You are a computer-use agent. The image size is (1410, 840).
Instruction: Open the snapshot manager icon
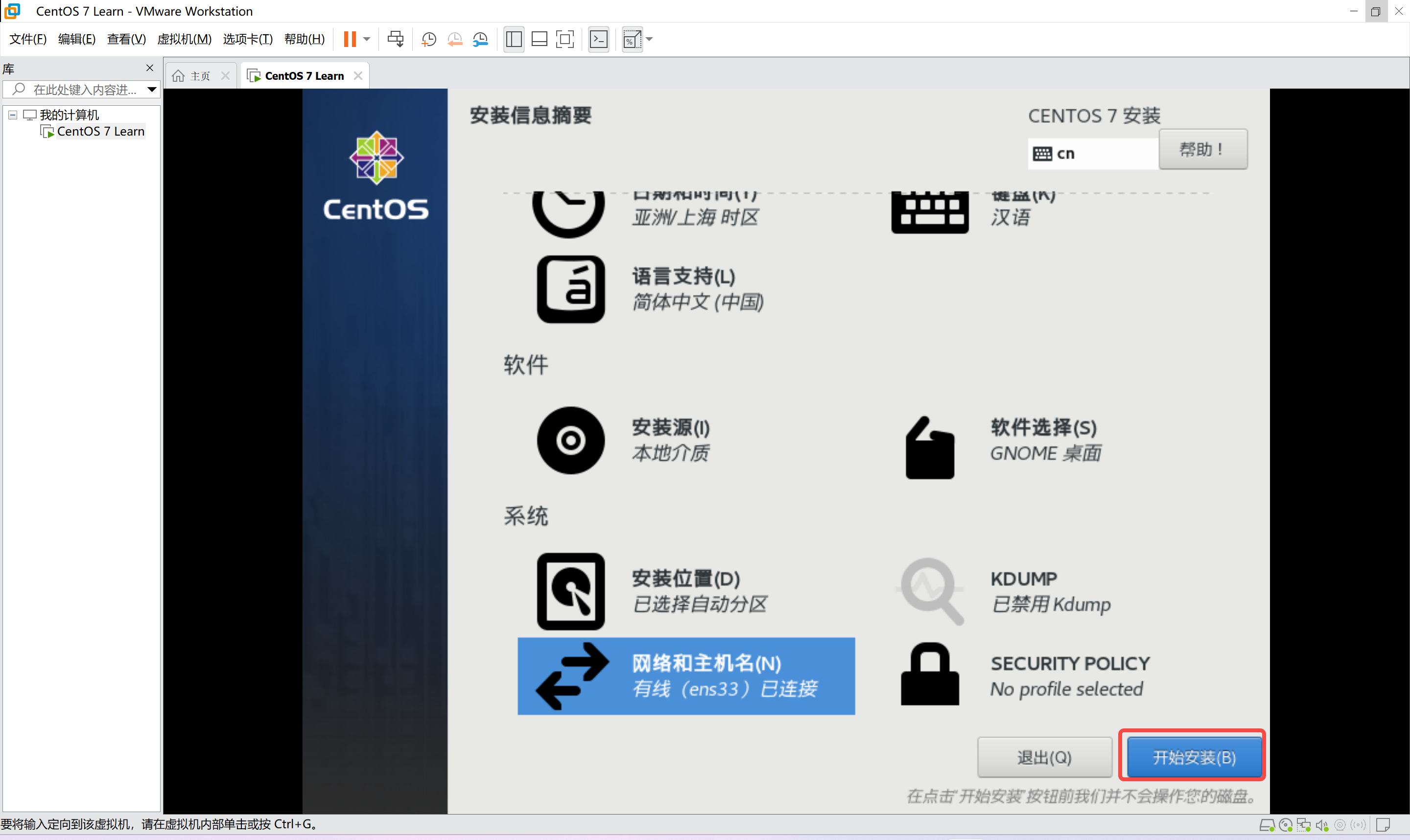pos(480,39)
